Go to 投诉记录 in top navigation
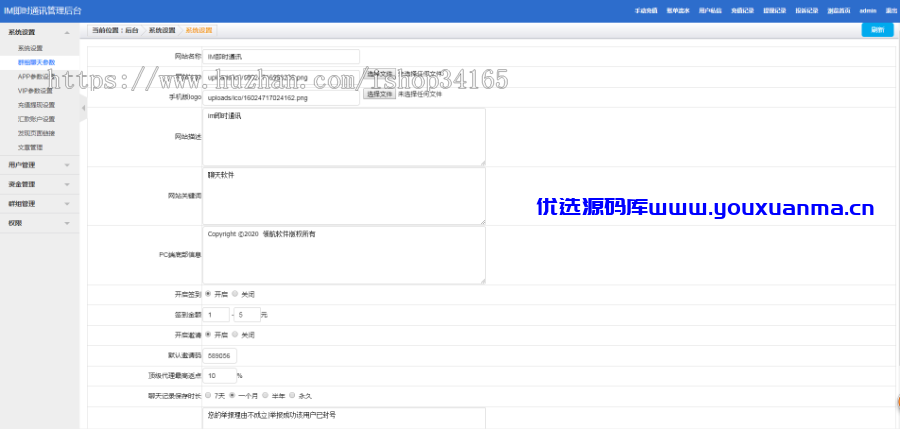The height and width of the screenshot is (430, 900). pos(806,11)
